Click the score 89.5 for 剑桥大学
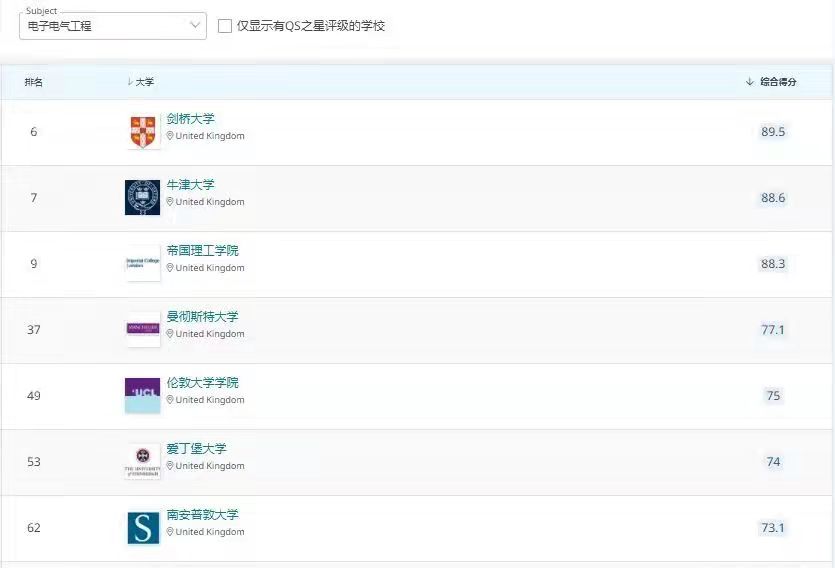This screenshot has width=835, height=568. pyautogui.click(x=773, y=131)
